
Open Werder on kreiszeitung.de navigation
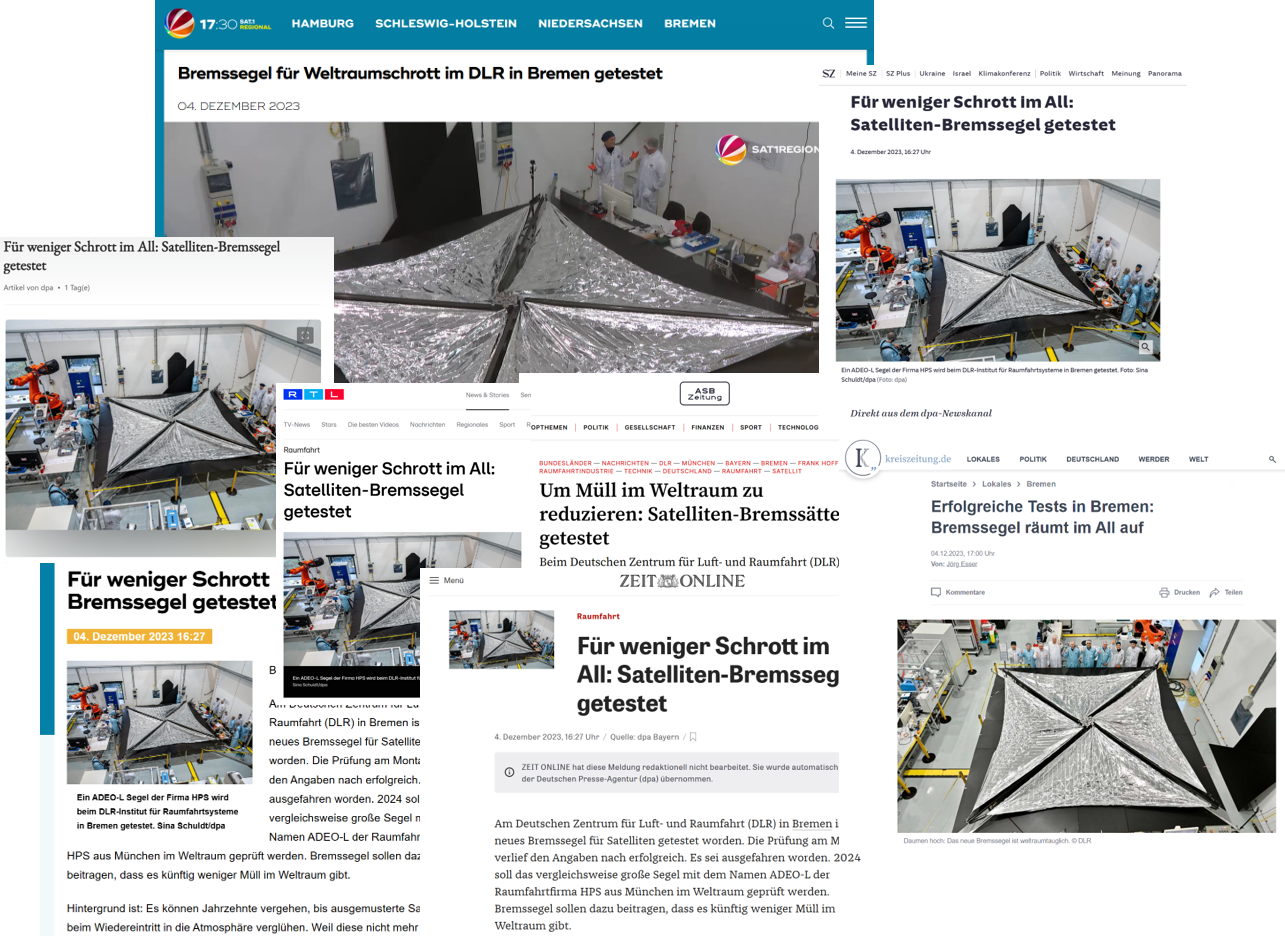pyautogui.click(x=1153, y=459)
